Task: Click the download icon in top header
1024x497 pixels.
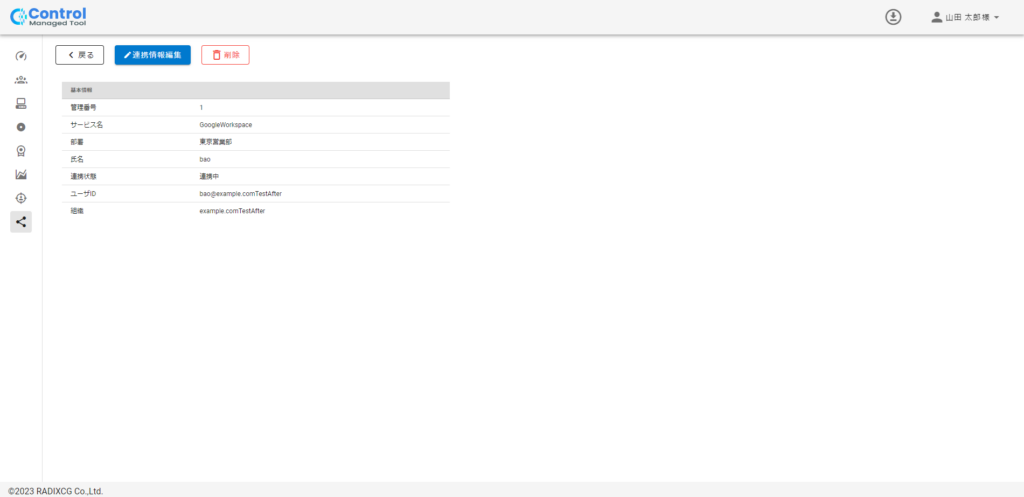Action: point(893,17)
